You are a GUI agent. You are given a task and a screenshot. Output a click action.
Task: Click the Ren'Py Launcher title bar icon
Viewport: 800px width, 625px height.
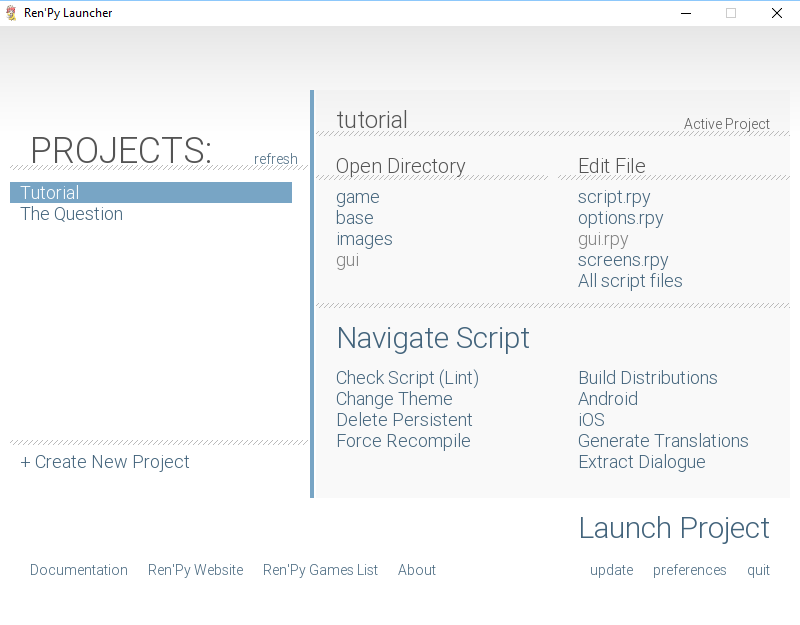tap(11, 13)
